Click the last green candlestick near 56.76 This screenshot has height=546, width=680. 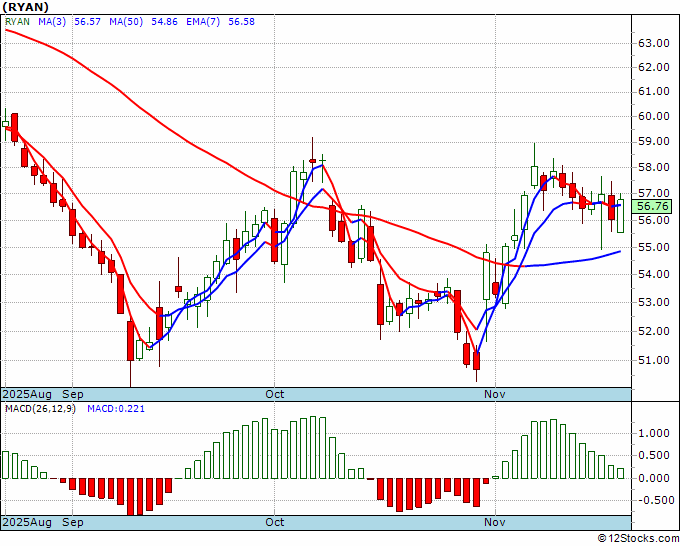[621, 216]
